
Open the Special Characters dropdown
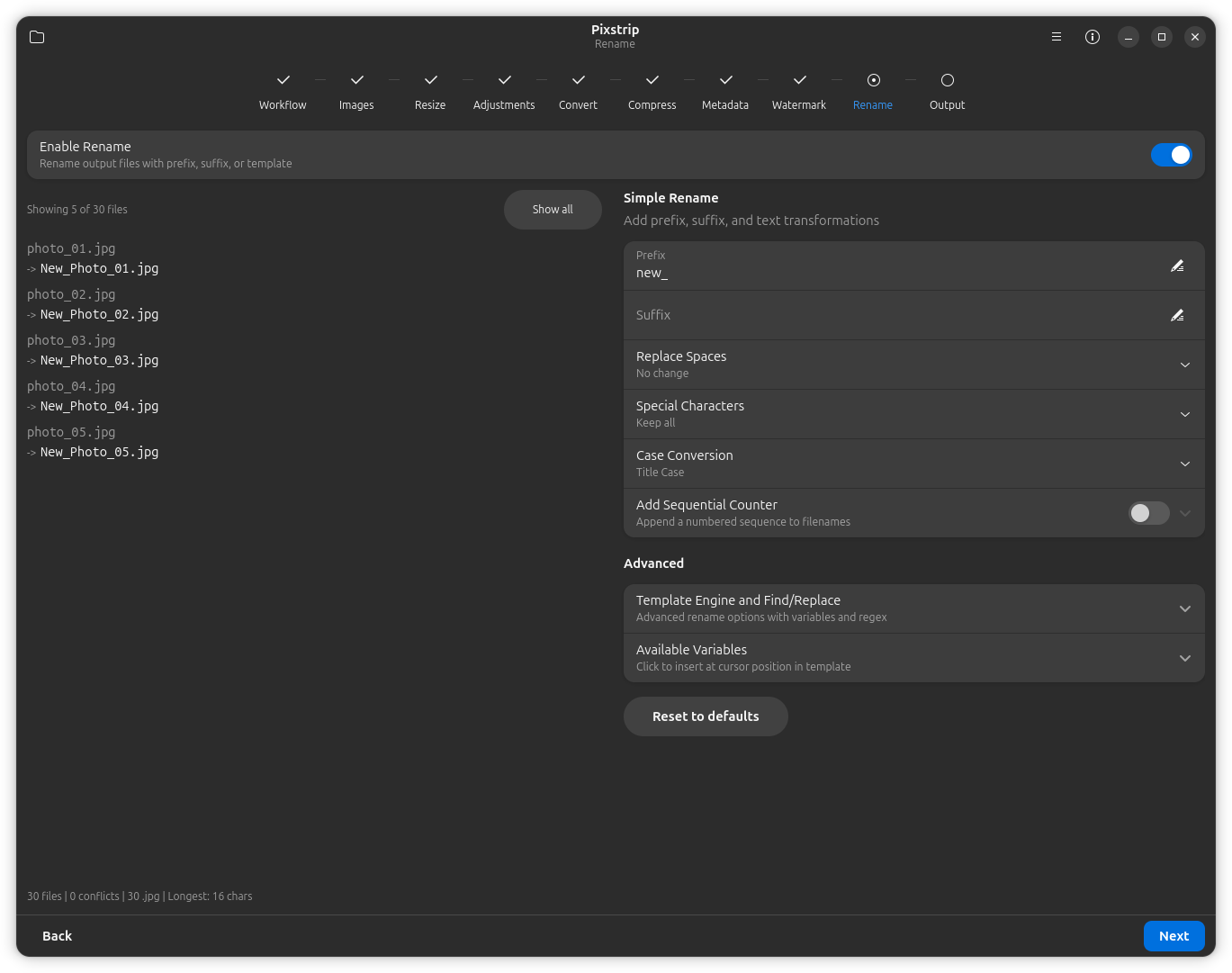(1184, 414)
